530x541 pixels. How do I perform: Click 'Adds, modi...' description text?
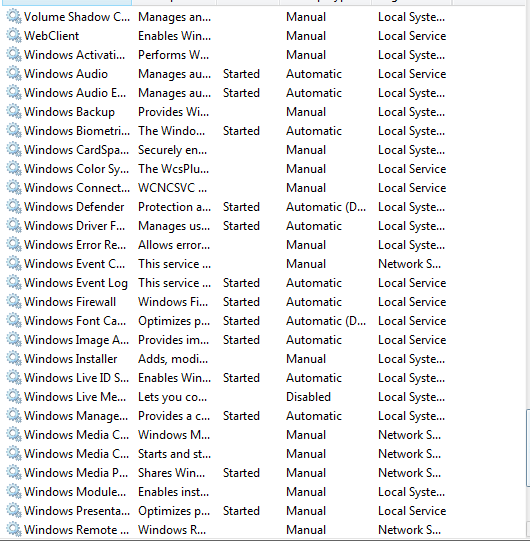[173, 359]
